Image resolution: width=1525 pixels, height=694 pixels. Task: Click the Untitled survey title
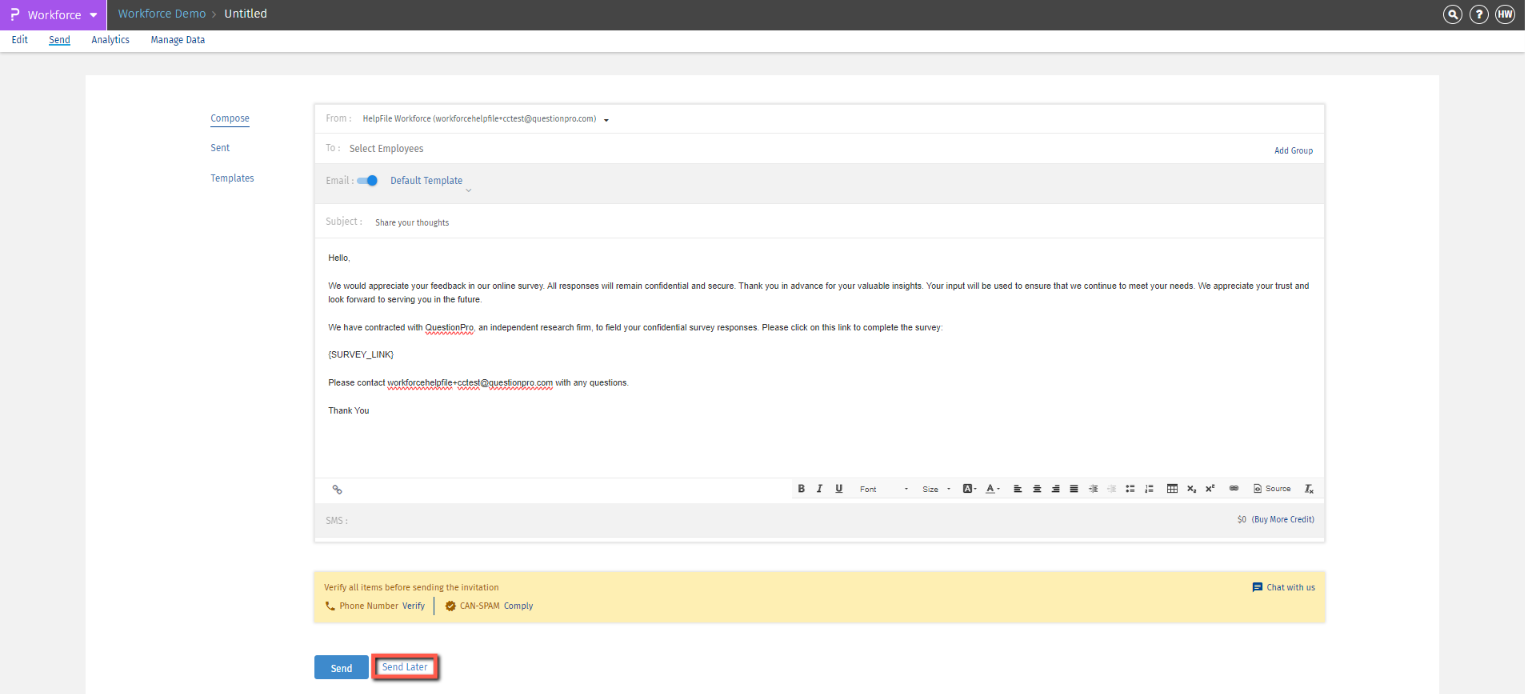coord(246,14)
